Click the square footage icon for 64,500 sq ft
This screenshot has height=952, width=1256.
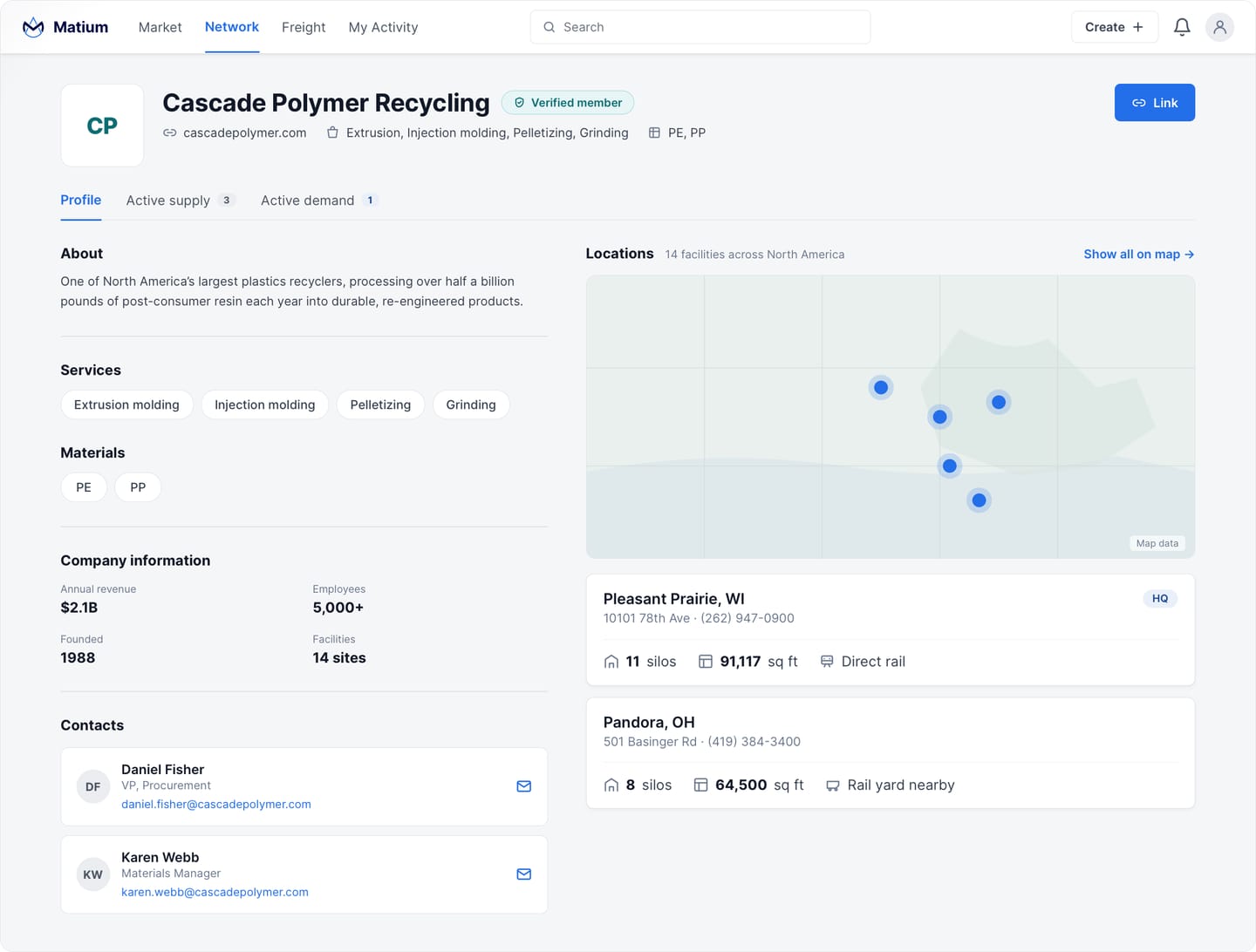[700, 785]
